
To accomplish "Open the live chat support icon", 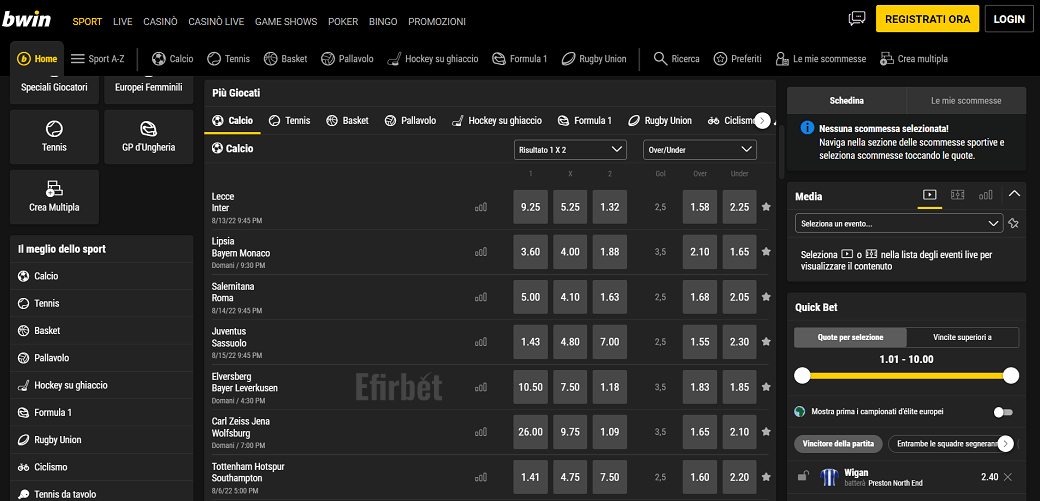I will pyautogui.click(x=857, y=19).
